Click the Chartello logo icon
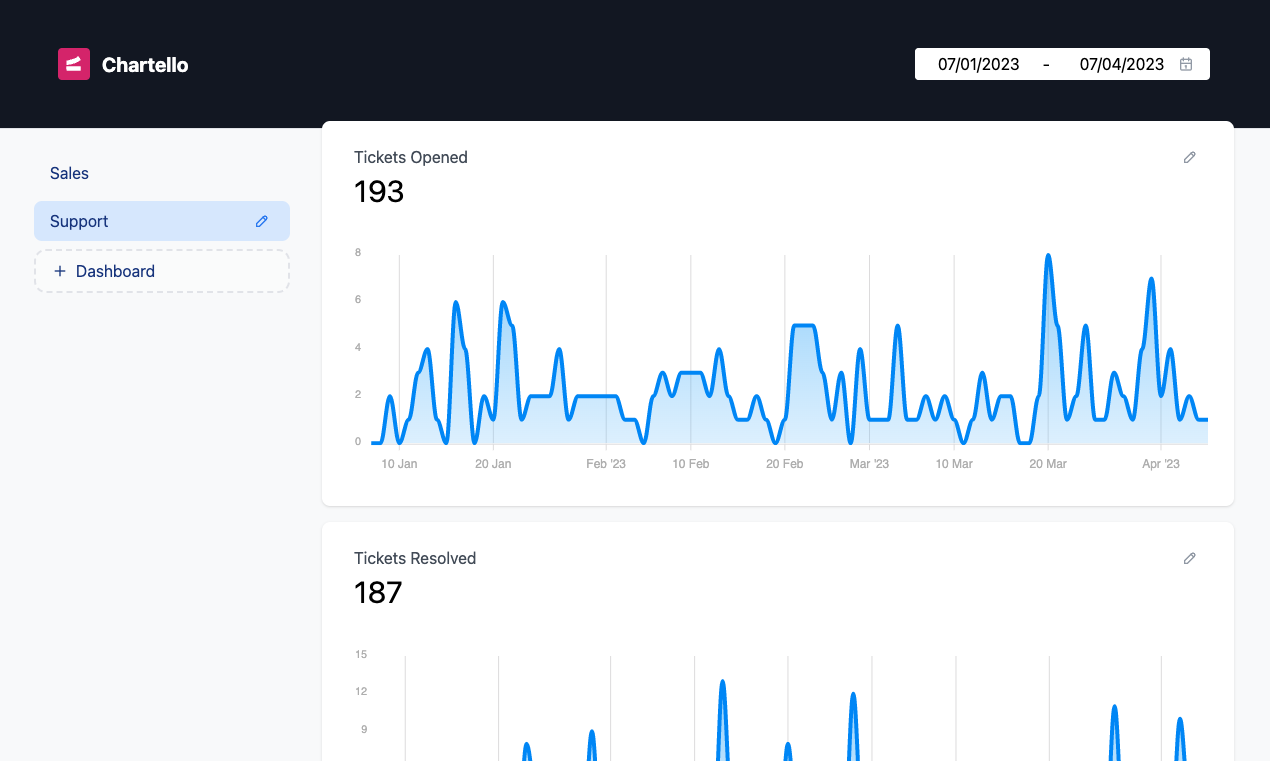Image resolution: width=1270 pixels, height=761 pixels. point(74,64)
